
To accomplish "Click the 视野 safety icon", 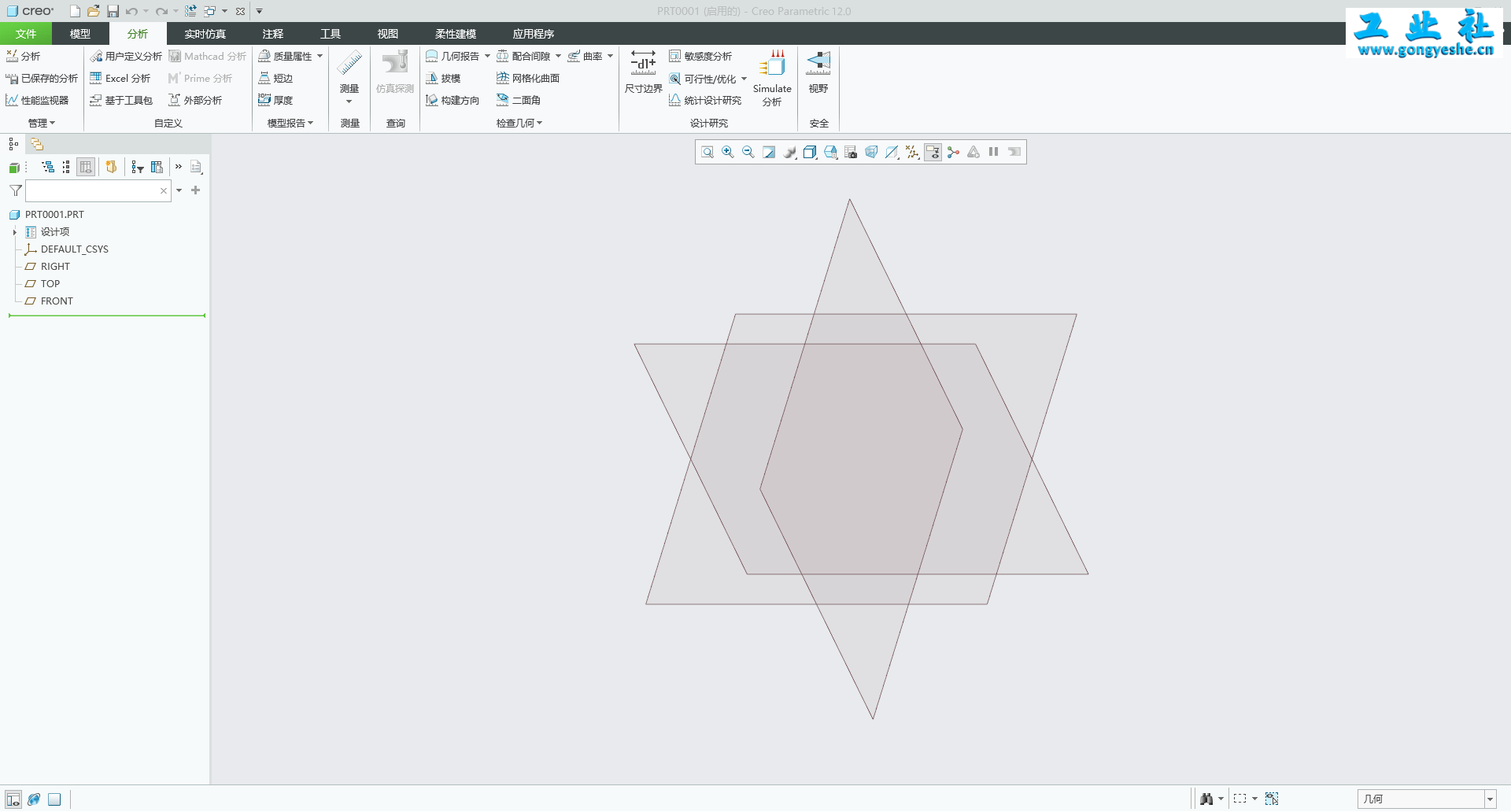I will (x=818, y=72).
